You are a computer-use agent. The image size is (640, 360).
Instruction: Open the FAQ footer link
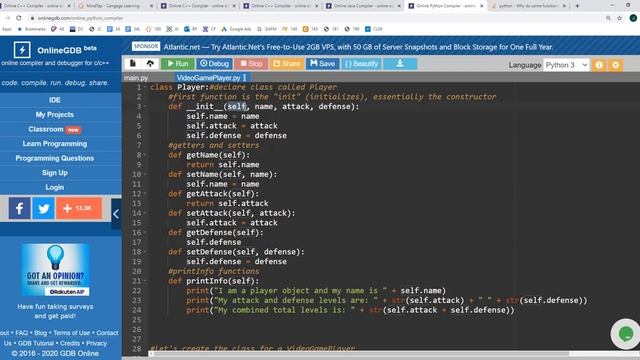click(22, 333)
